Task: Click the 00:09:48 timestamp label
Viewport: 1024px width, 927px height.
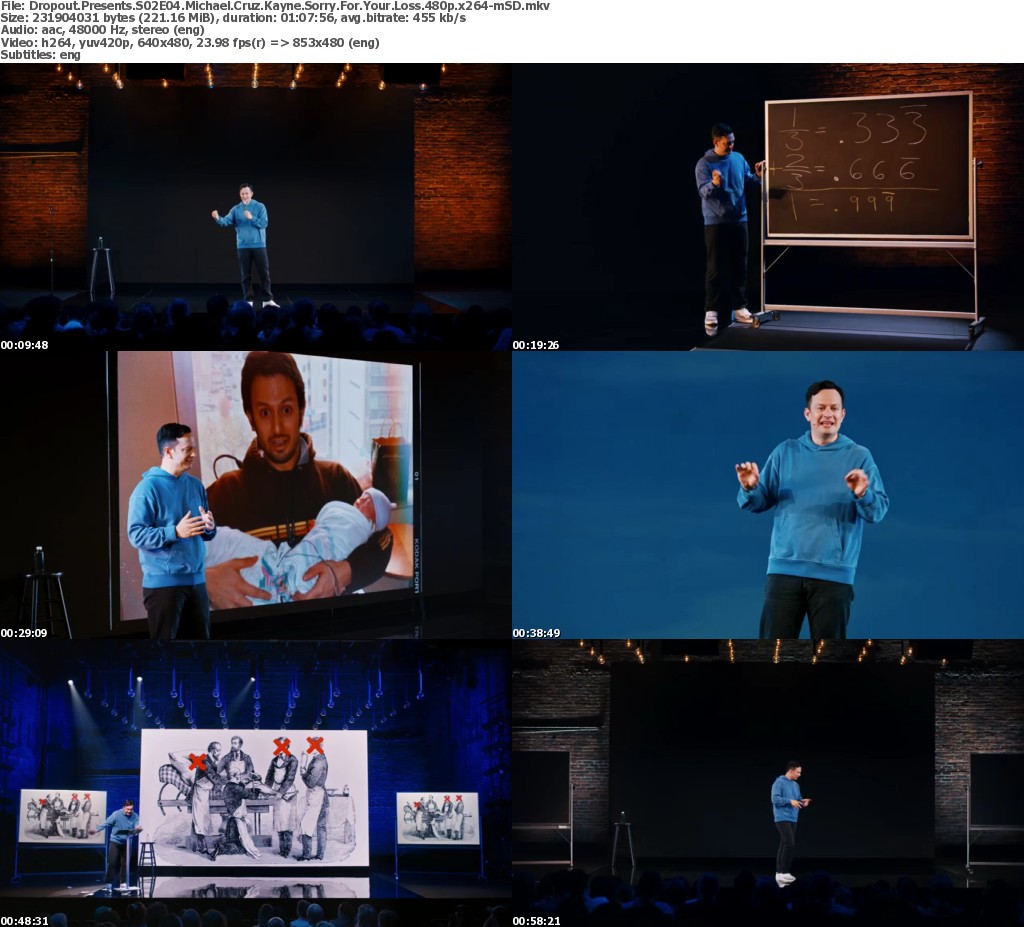Action: tap(25, 345)
